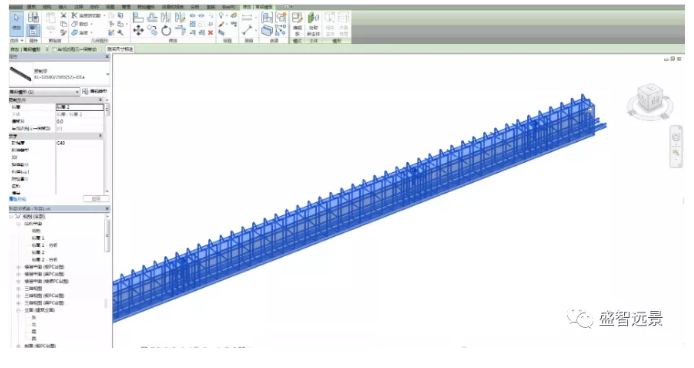Screen dimensions: 694x368
Task: Open the Steering Wheels navigation icon
Action: pos(676,137)
